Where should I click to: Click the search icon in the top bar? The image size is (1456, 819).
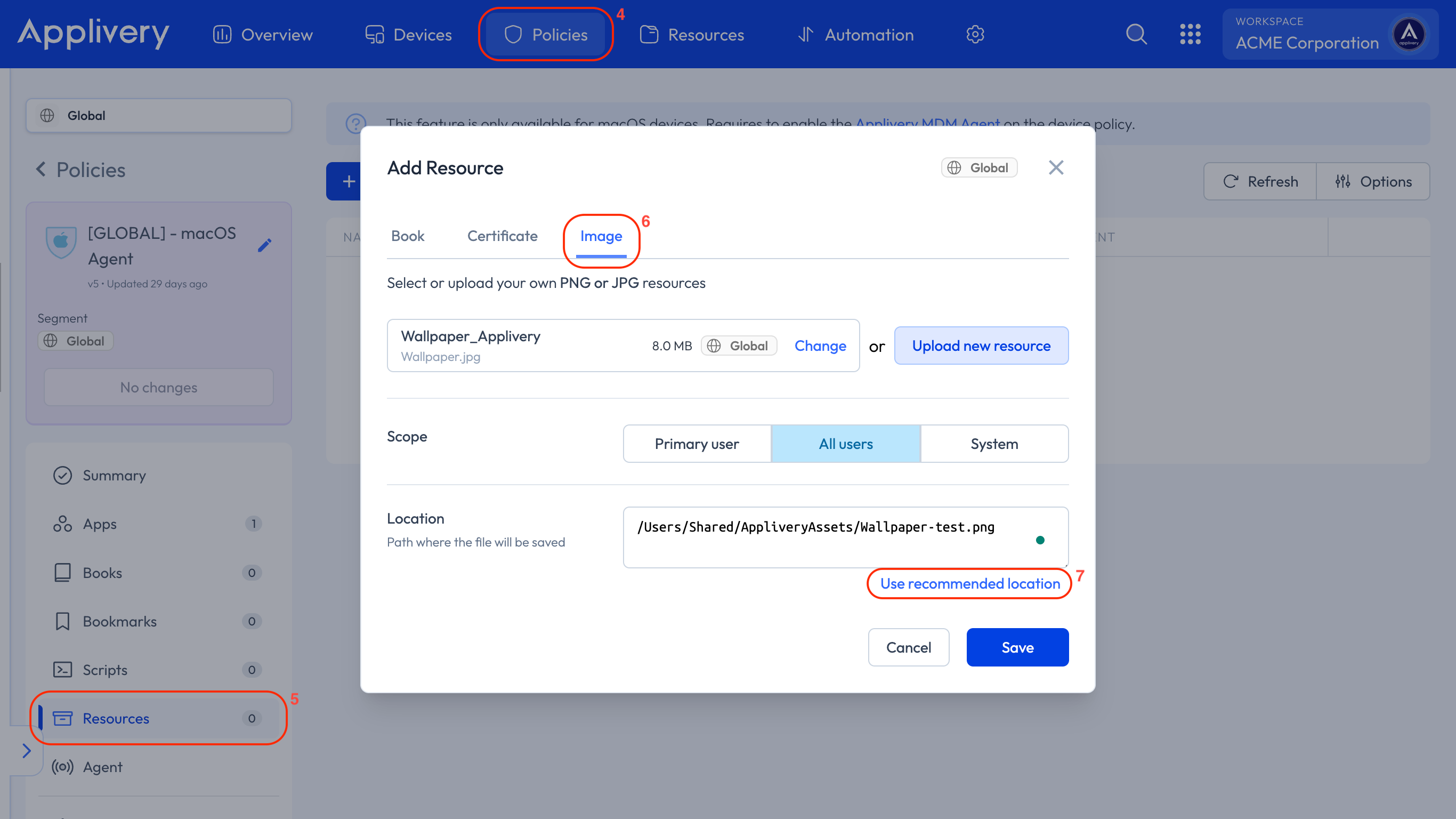1136,34
